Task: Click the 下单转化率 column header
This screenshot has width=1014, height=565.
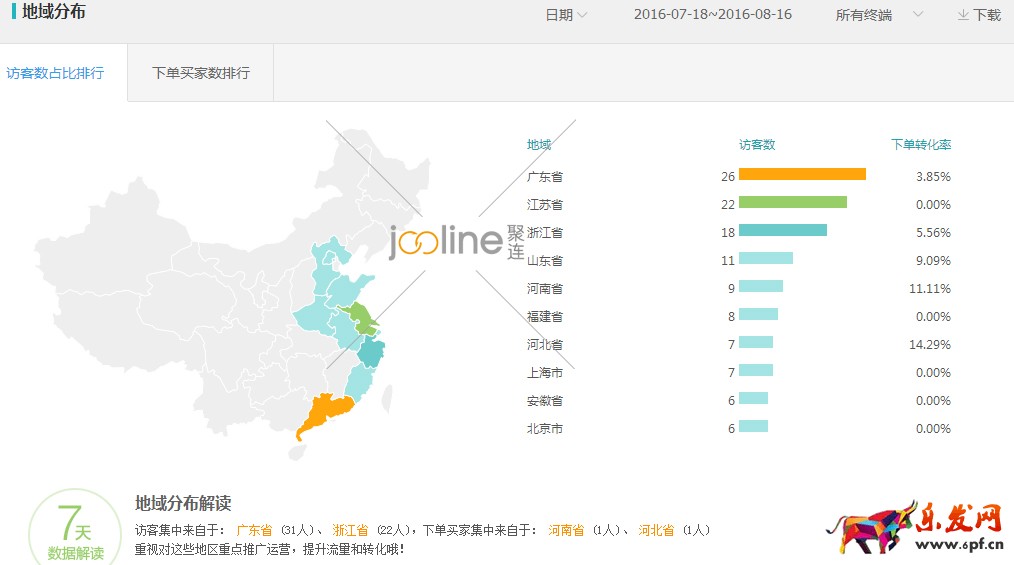Action: (x=920, y=145)
